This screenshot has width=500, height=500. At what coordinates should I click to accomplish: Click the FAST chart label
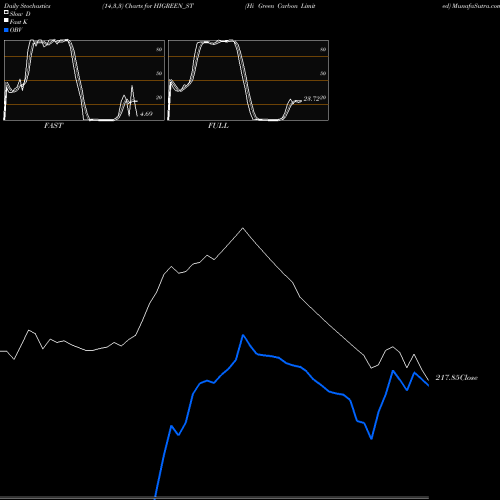click(x=53, y=126)
